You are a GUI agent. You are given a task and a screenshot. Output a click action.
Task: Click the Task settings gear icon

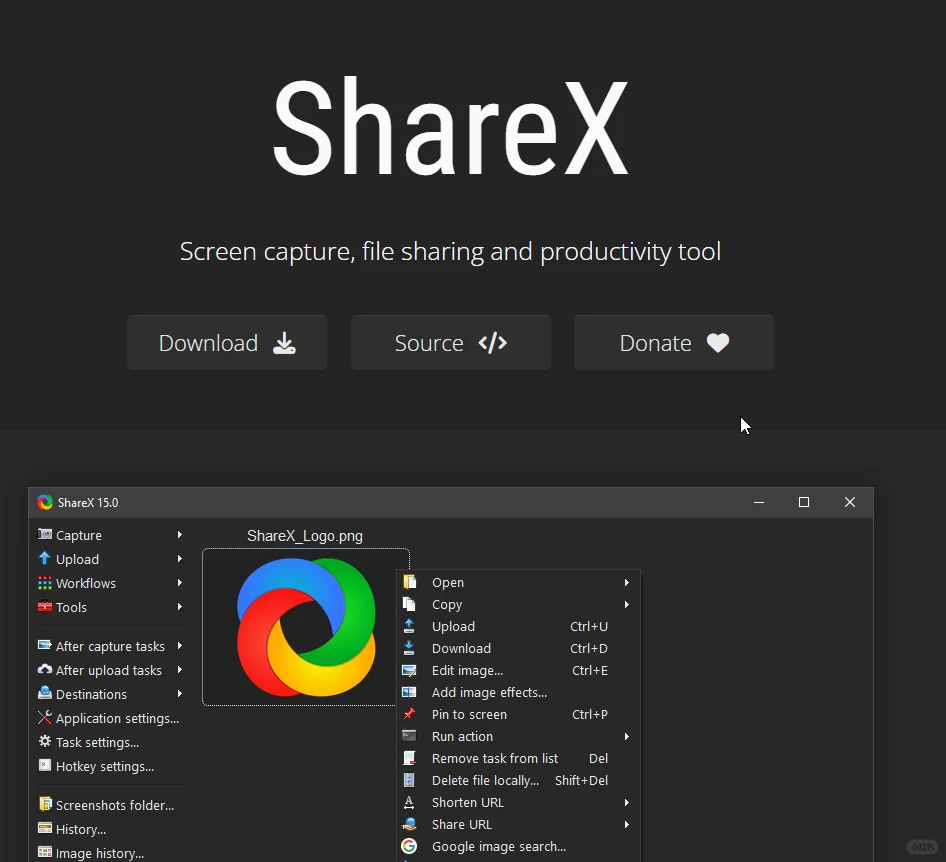pyautogui.click(x=45, y=742)
